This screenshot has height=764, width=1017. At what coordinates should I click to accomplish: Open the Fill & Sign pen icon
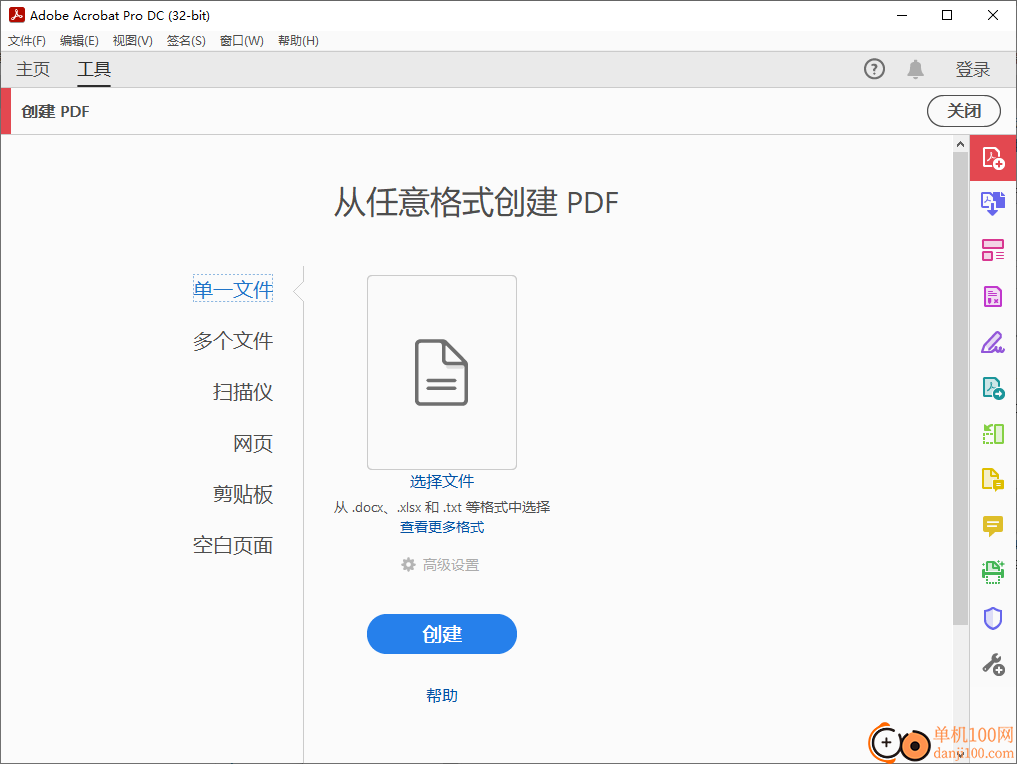[x=993, y=342]
